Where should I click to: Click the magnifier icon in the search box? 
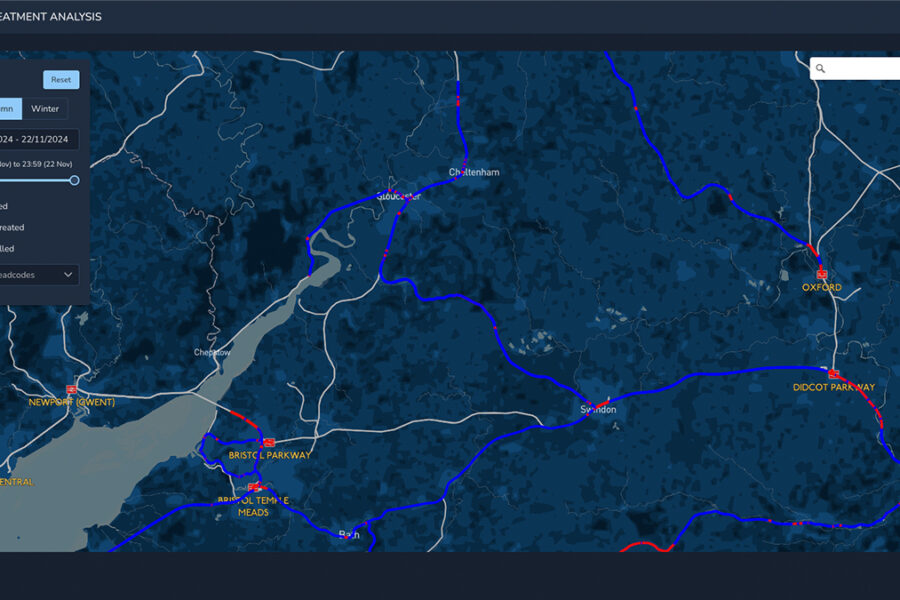(x=820, y=68)
